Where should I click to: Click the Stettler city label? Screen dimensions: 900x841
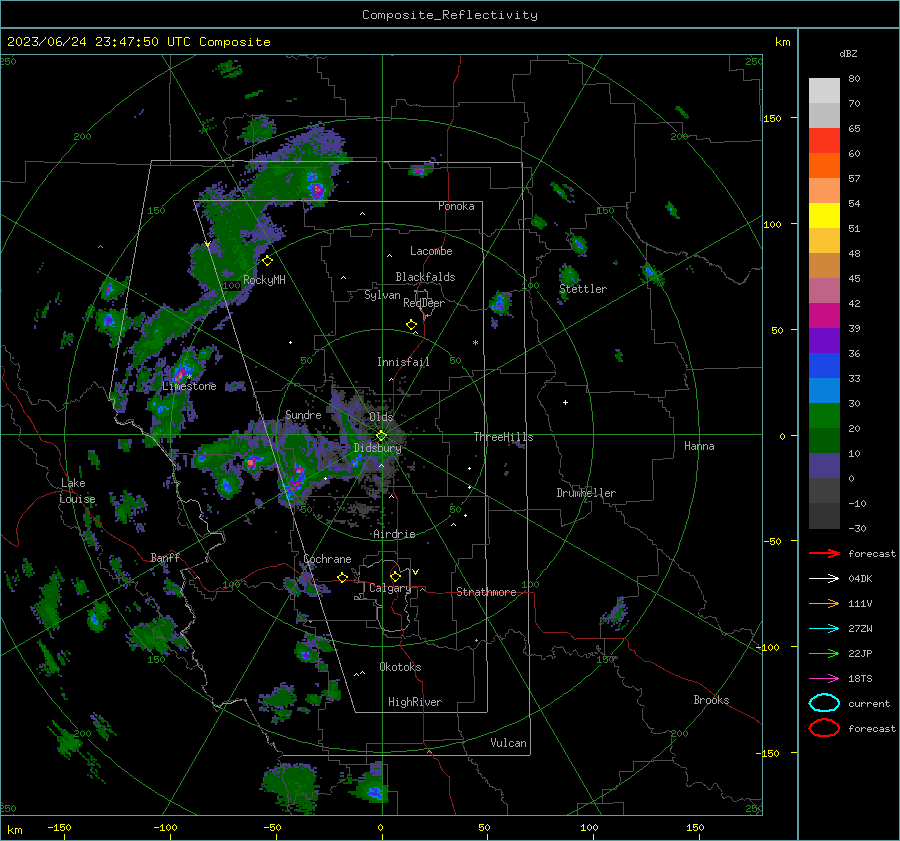tap(583, 289)
